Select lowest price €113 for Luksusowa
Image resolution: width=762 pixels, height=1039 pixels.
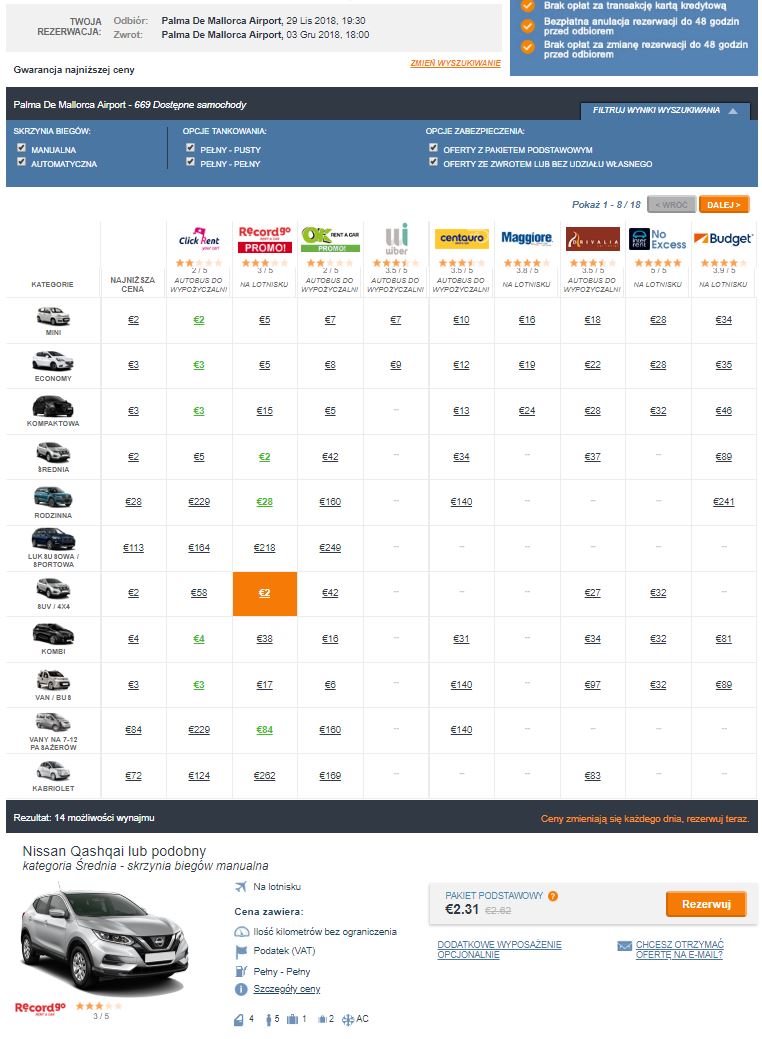coord(133,548)
